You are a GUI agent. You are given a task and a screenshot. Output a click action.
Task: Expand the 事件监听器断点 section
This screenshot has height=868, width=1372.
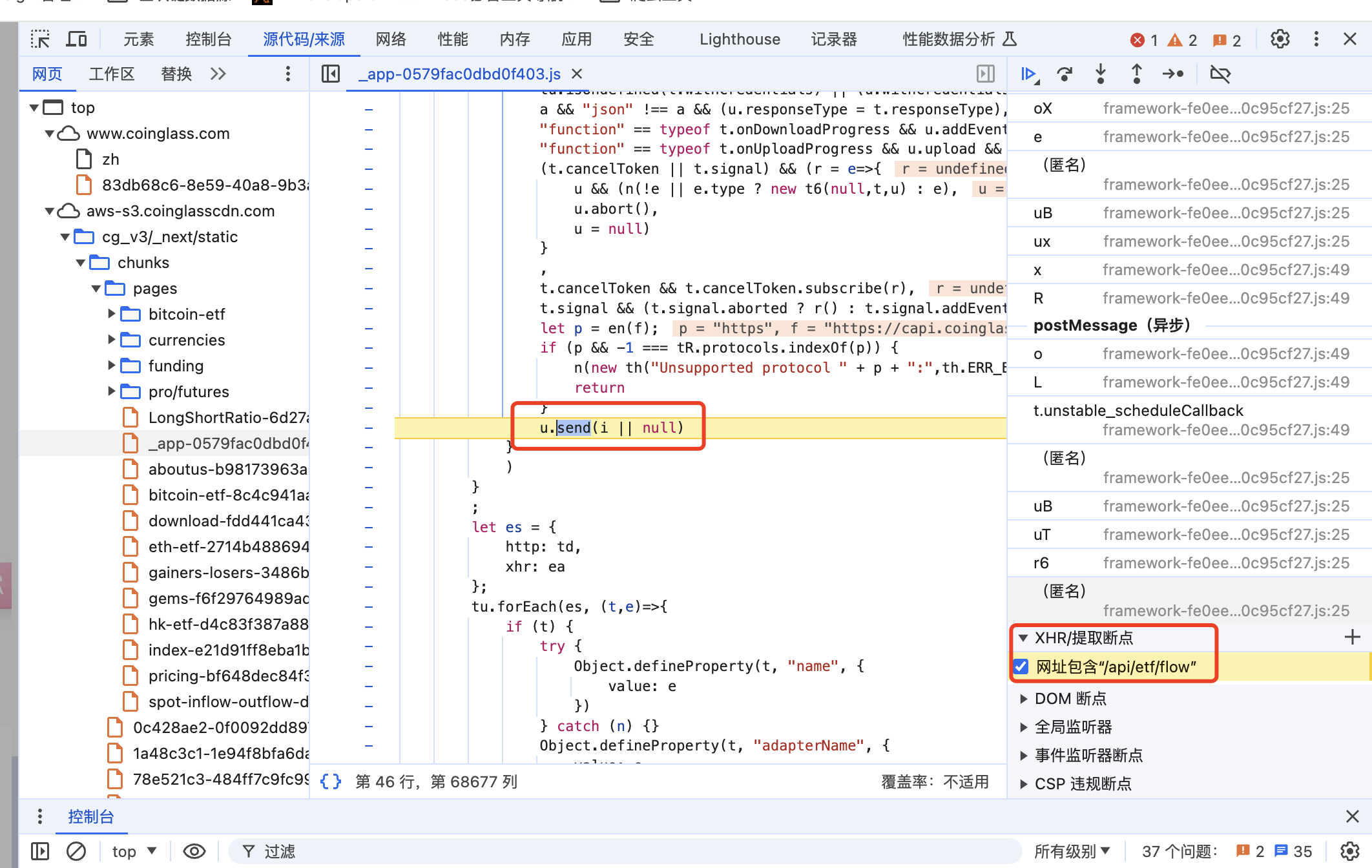point(1023,756)
